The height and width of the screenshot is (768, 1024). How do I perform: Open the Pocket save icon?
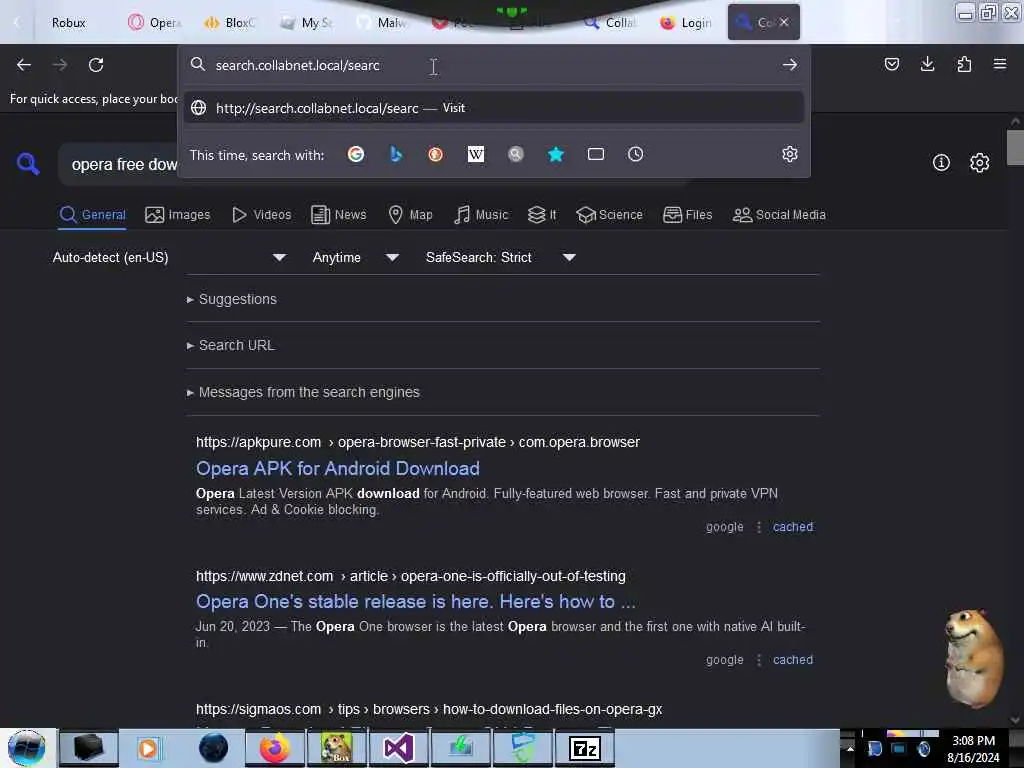pyautogui.click(x=891, y=64)
